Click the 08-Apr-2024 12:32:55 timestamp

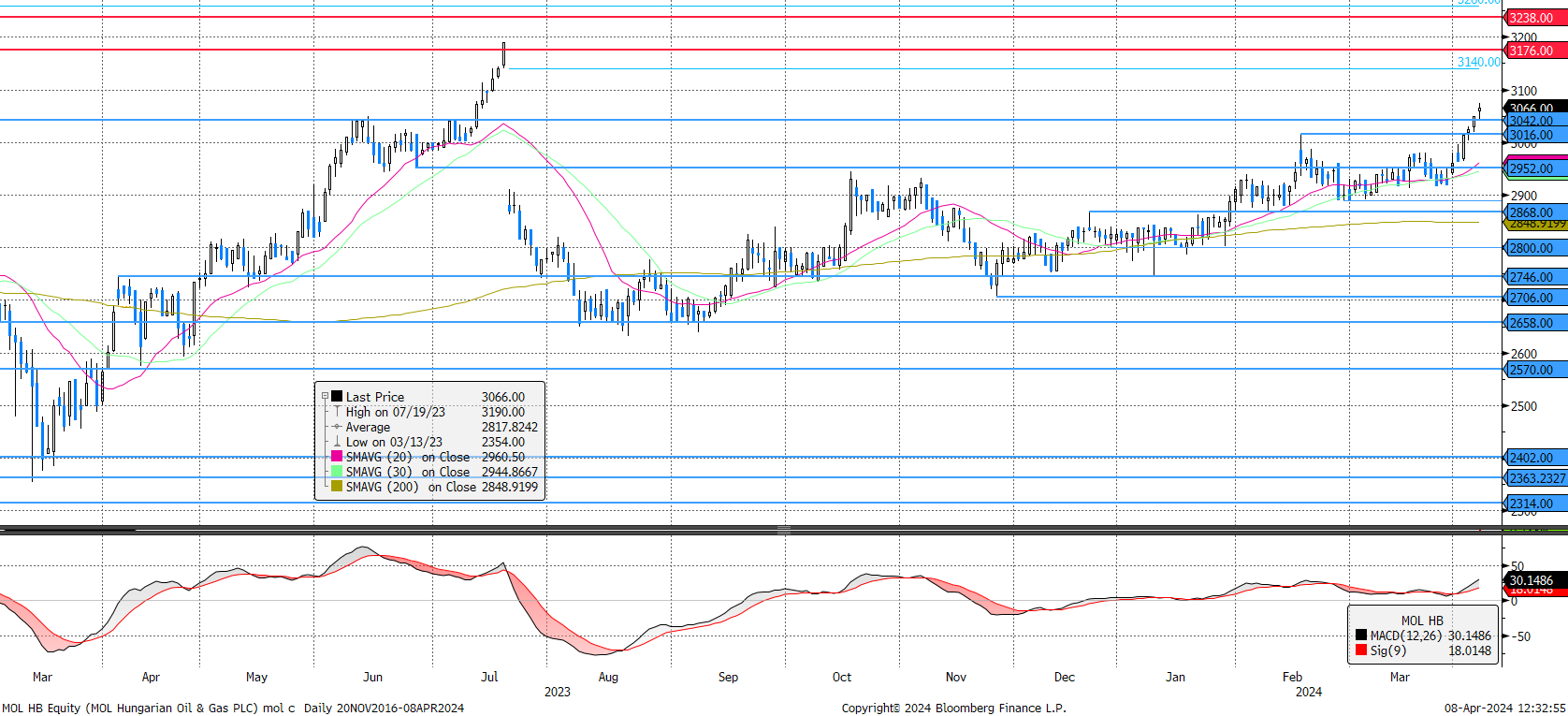(1505, 708)
